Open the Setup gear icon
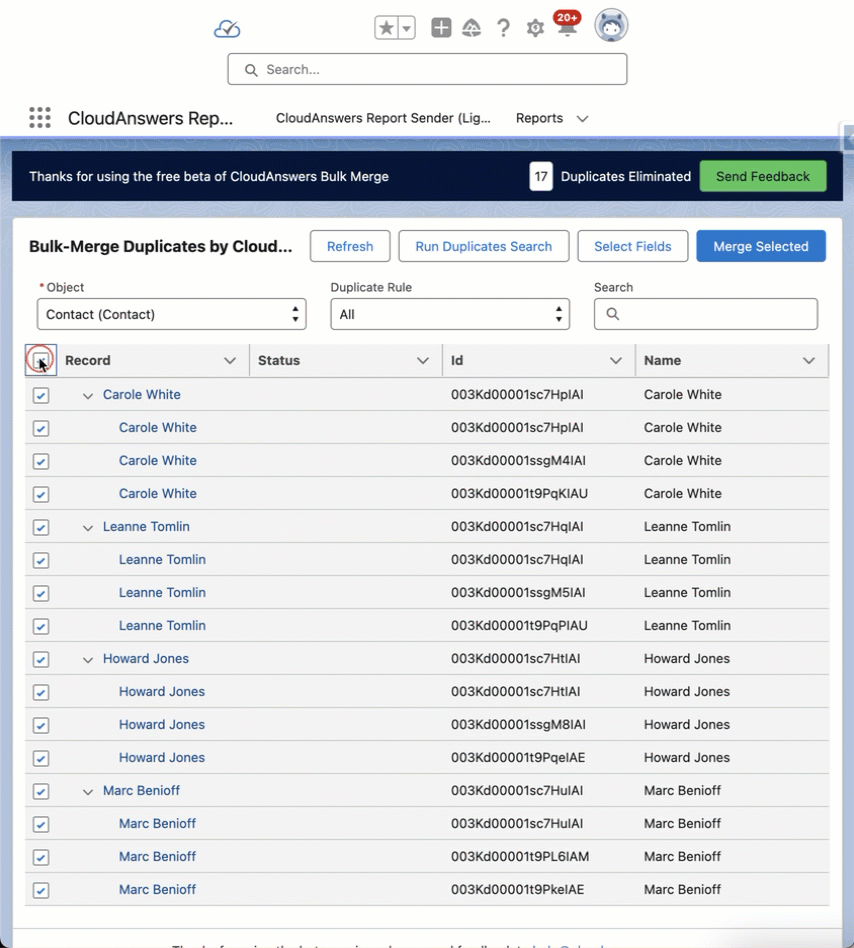The height and width of the screenshot is (948, 854). [535, 28]
